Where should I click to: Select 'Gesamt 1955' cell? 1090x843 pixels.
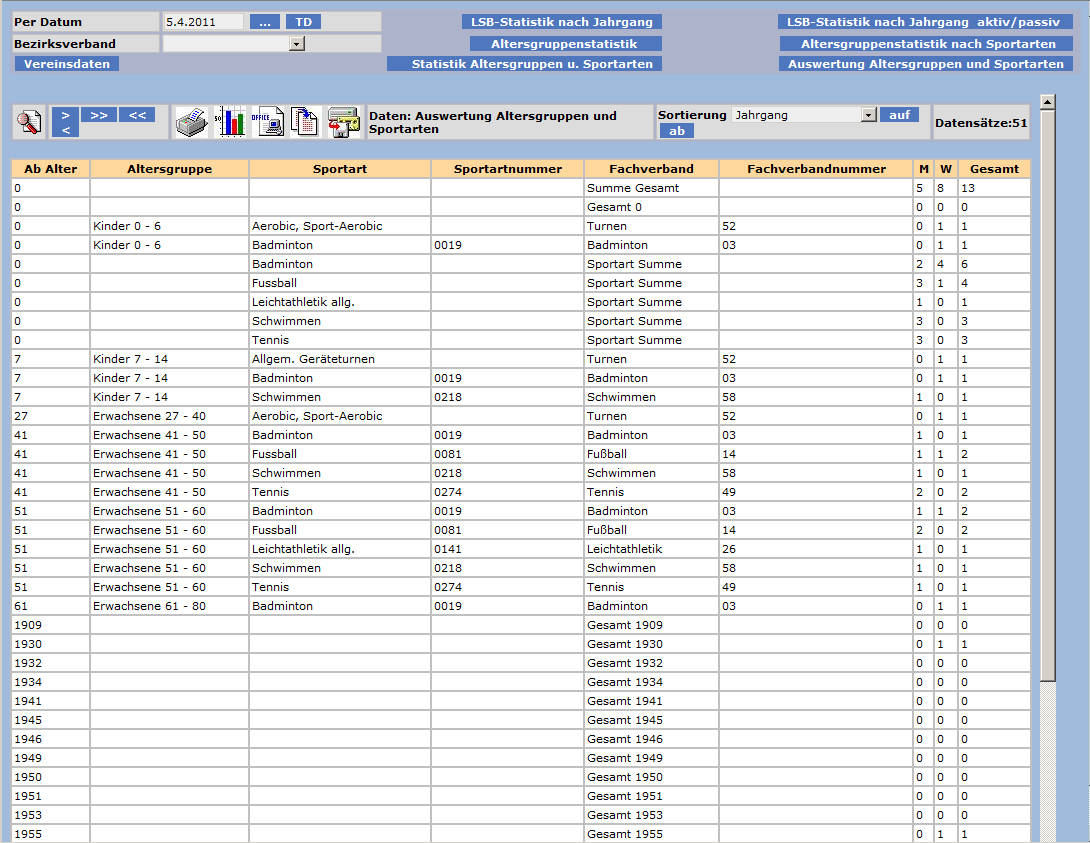pyautogui.click(x=651, y=833)
